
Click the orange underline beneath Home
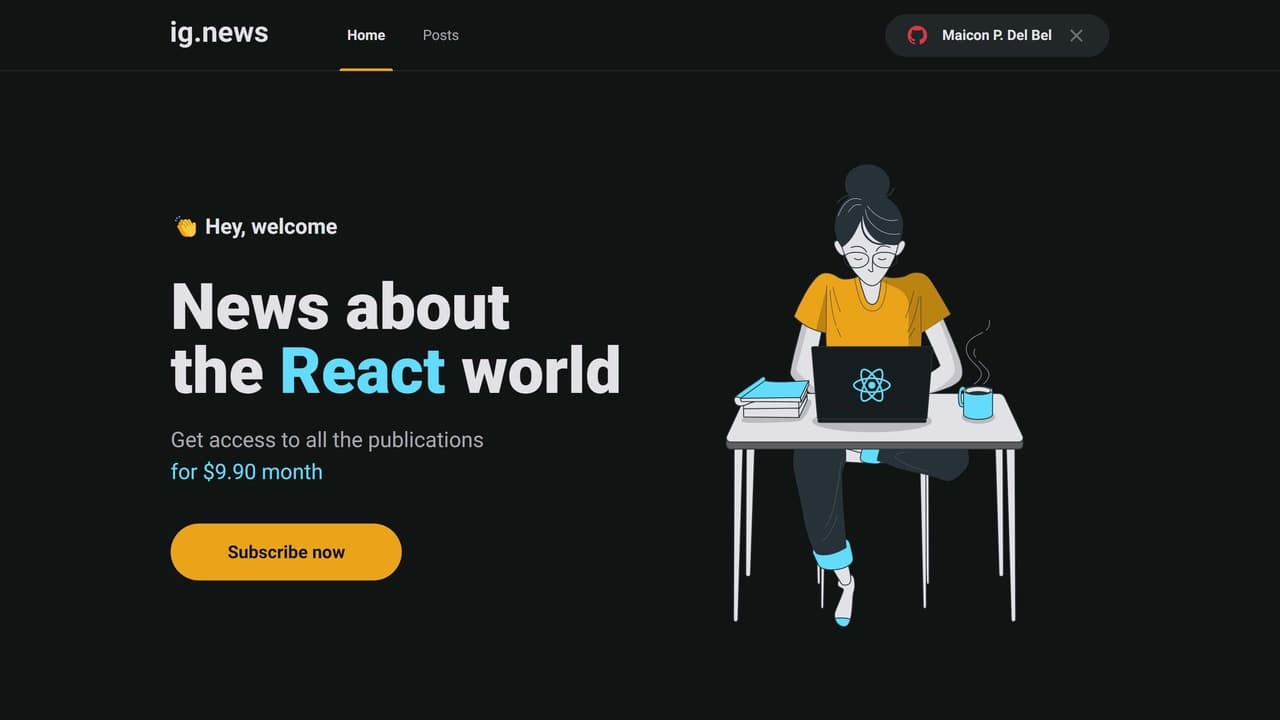(x=366, y=69)
